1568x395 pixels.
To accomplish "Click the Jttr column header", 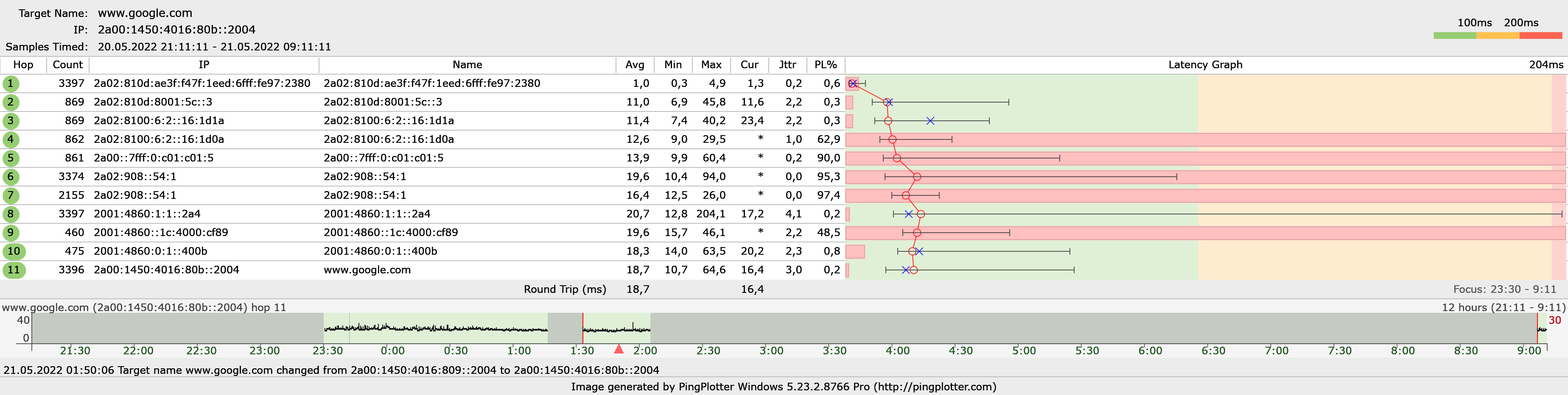I will click(787, 65).
